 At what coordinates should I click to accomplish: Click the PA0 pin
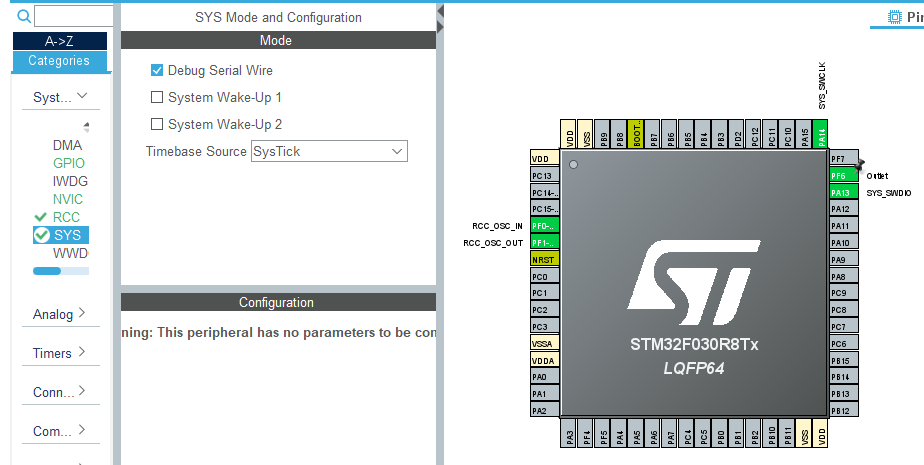pyautogui.click(x=544, y=377)
